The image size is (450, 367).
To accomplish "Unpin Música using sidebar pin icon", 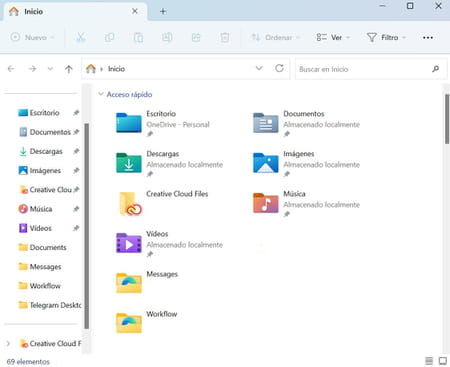I will click(76, 209).
